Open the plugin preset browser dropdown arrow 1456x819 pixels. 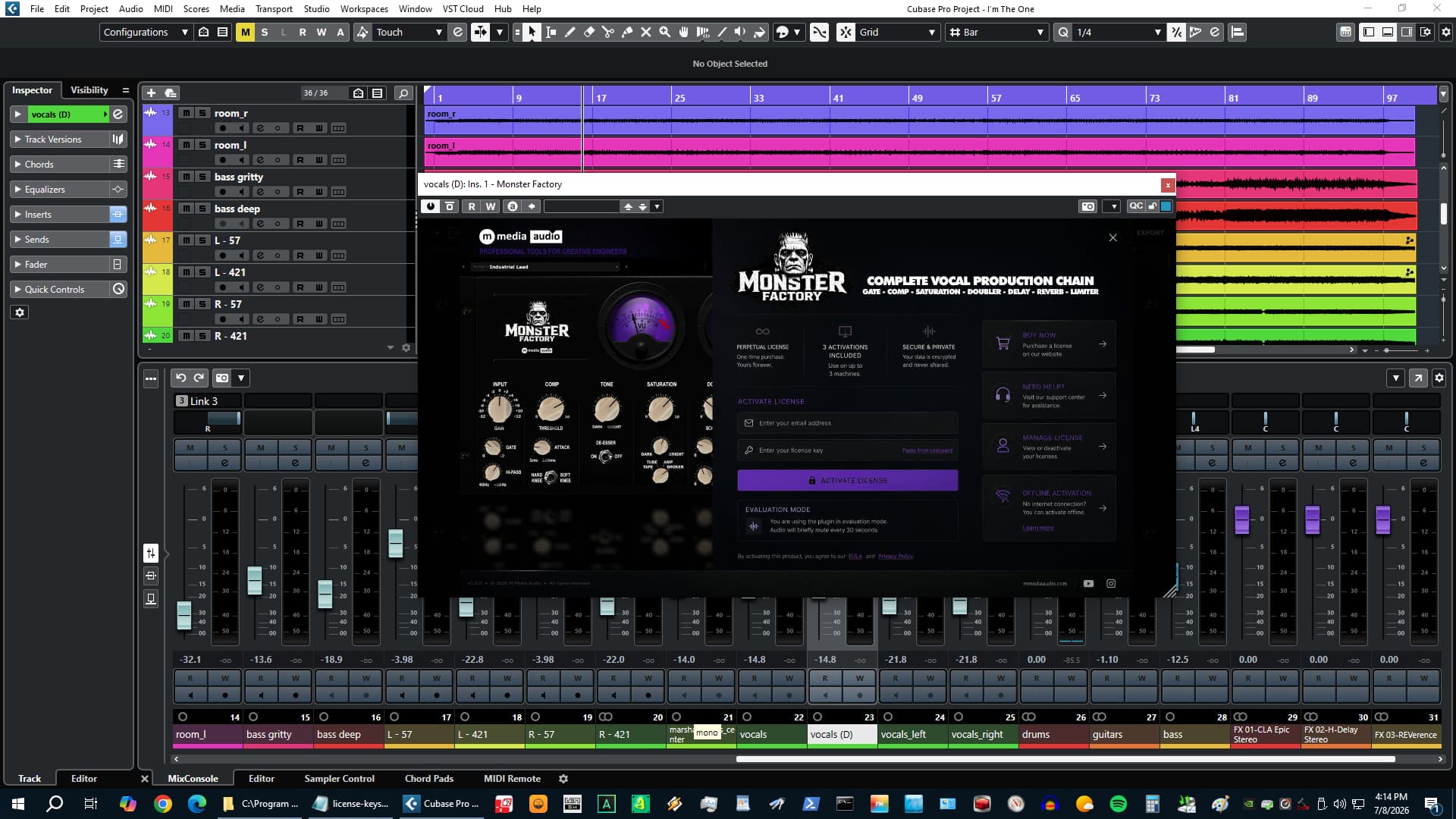[x=657, y=206]
